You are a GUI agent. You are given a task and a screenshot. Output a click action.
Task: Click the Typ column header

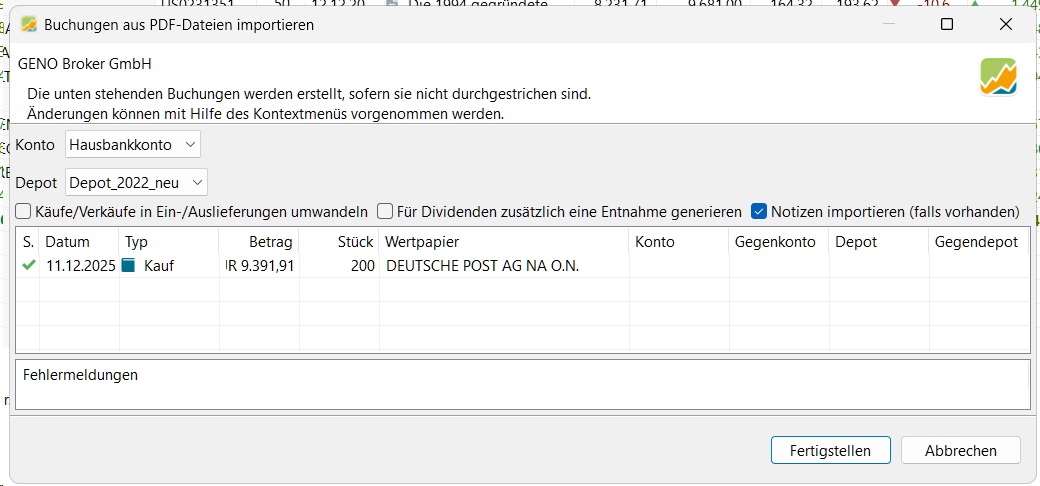pos(136,242)
